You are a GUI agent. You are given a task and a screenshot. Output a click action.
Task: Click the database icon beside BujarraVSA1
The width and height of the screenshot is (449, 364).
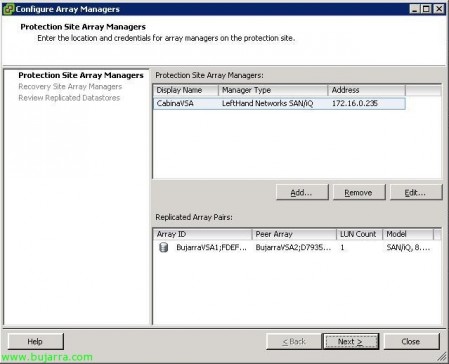[x=163, y=247]
